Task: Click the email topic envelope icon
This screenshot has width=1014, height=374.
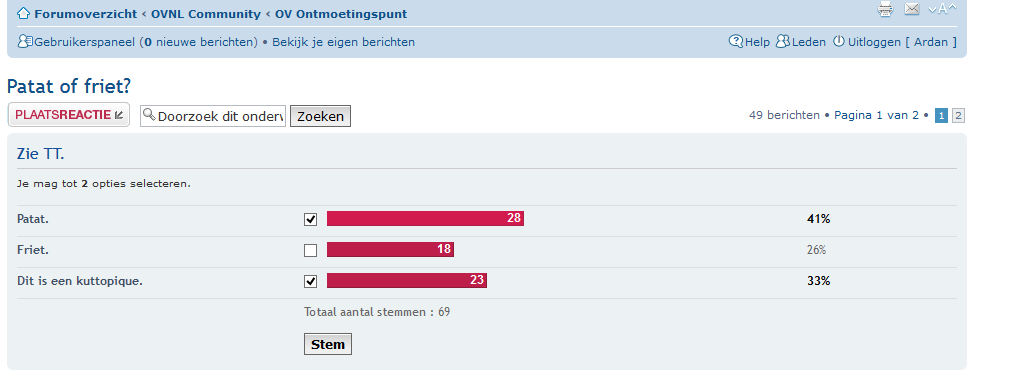Action: click(912, 8)
